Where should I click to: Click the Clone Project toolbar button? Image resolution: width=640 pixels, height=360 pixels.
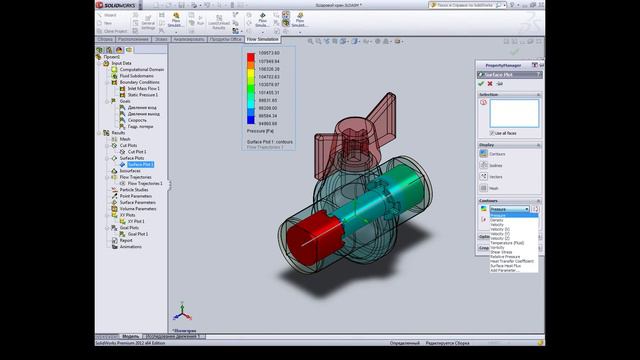tap(112, 31)
